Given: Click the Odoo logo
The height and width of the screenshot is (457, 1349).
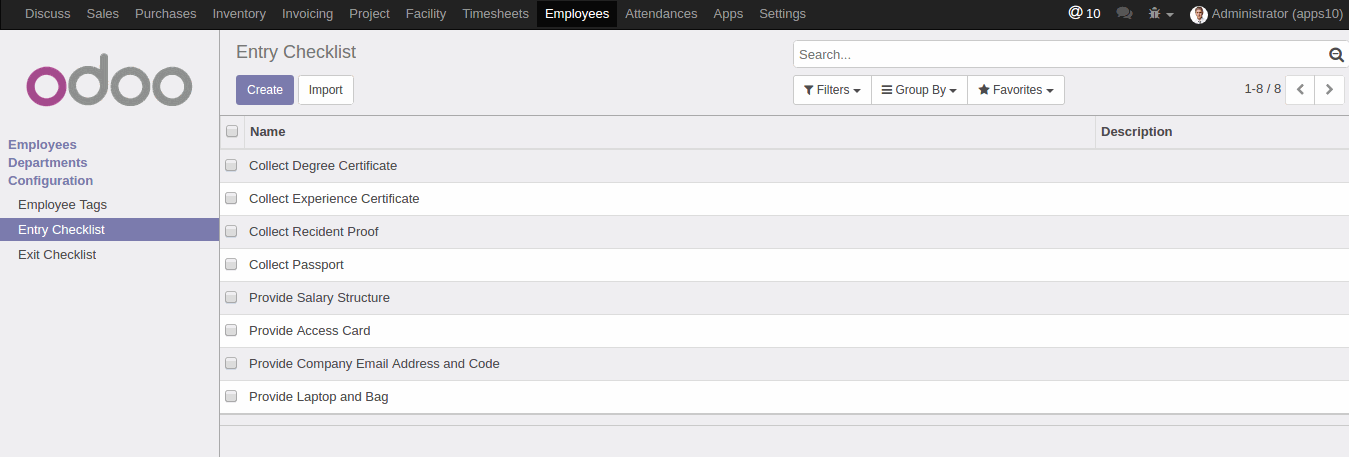Looking at the screenshot, I should point(109,86).
